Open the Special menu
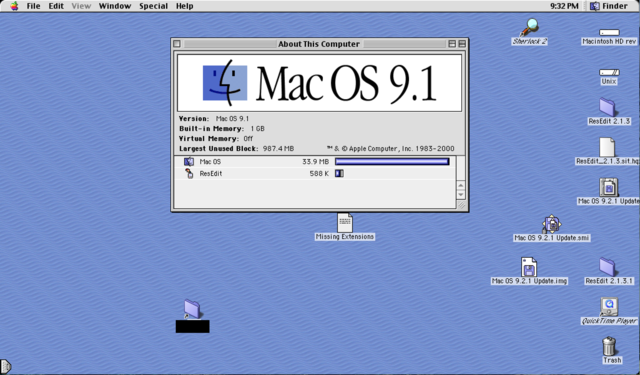 [153, 6]
